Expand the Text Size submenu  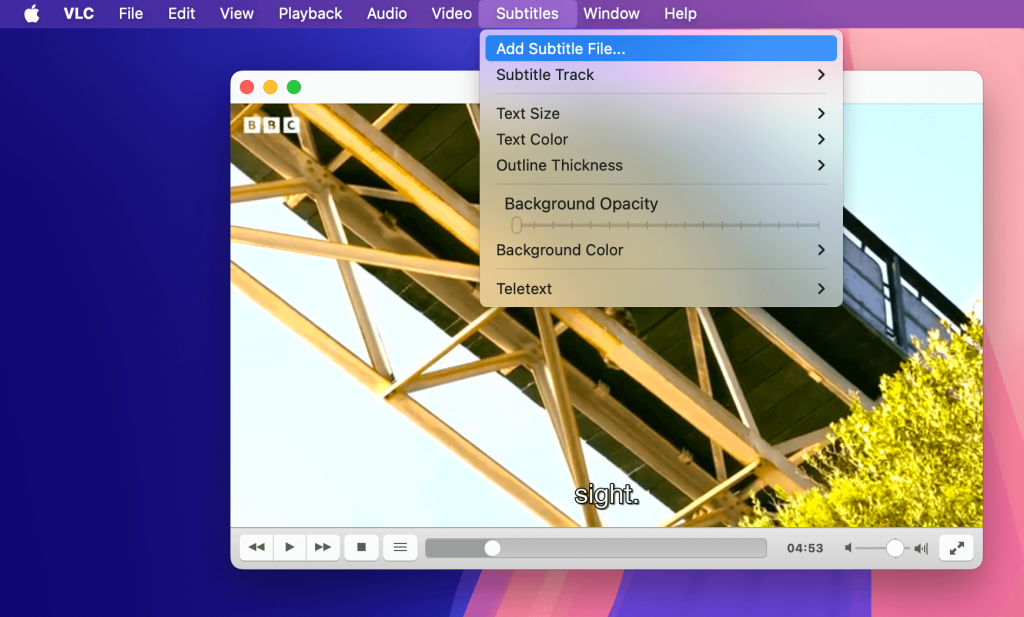tap(661, 114)
